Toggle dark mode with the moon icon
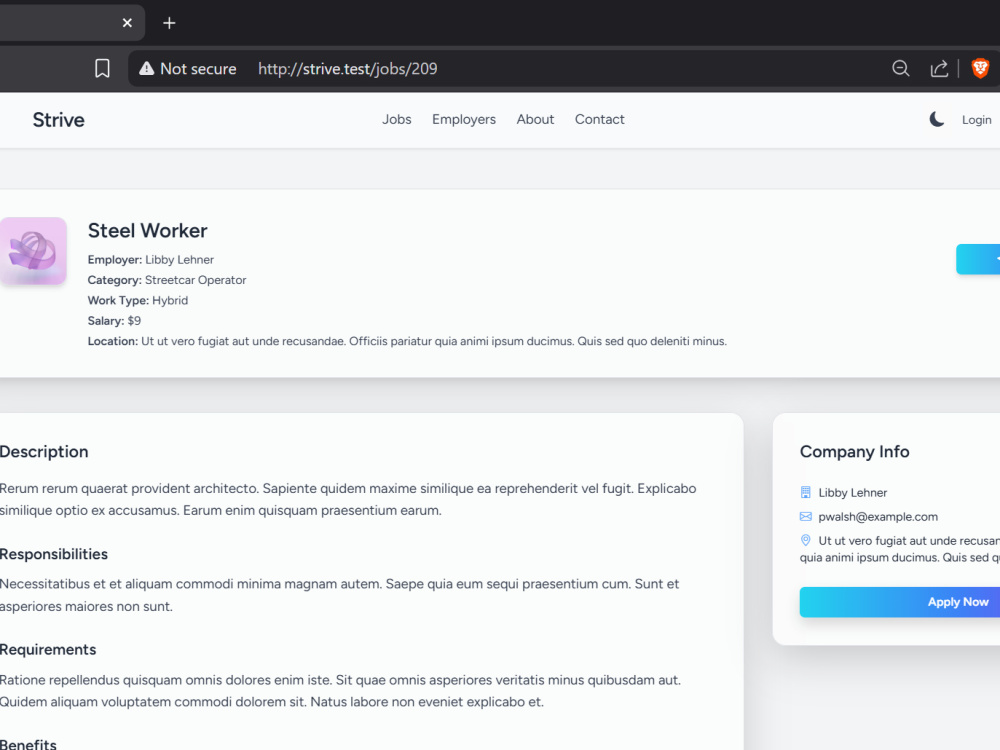1000x750 pixels. (x=936, y=119)
